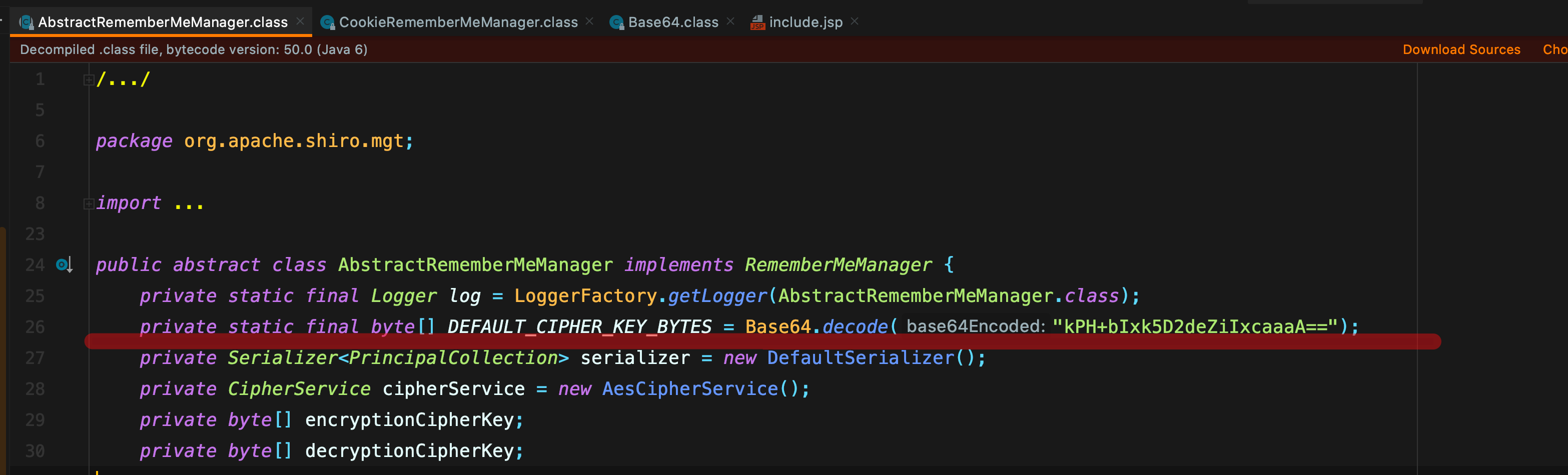
Task: Click the implementations gutter icon on line 24
Action: [x=64, y=264]
